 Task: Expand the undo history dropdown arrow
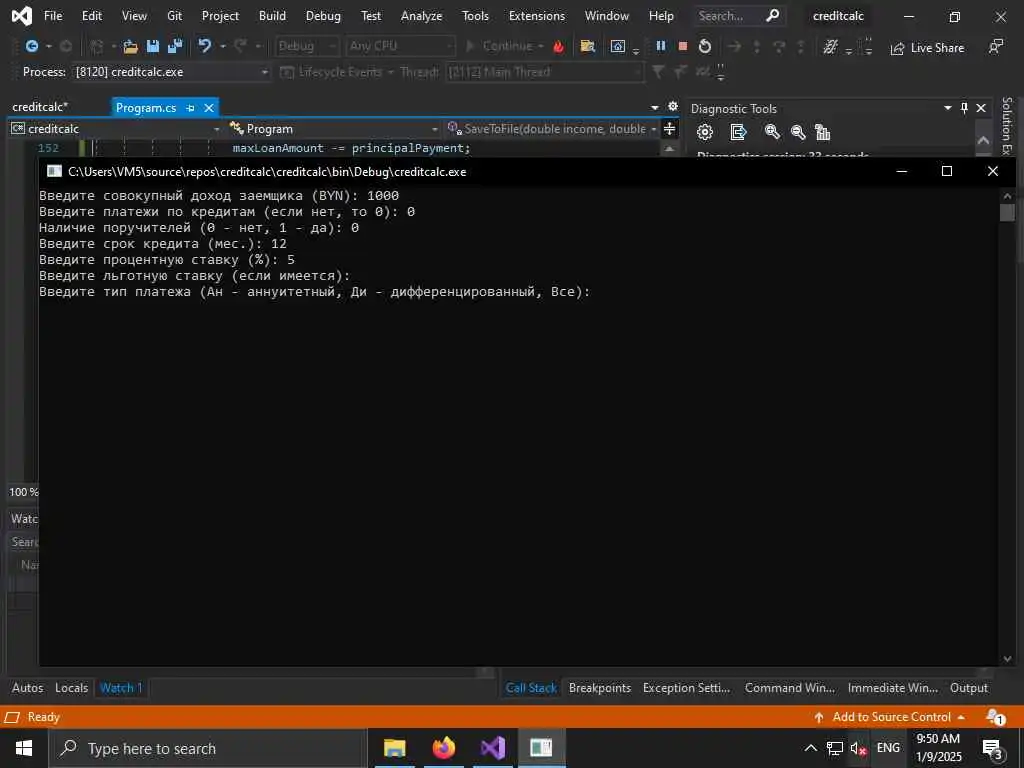point(223,46)
